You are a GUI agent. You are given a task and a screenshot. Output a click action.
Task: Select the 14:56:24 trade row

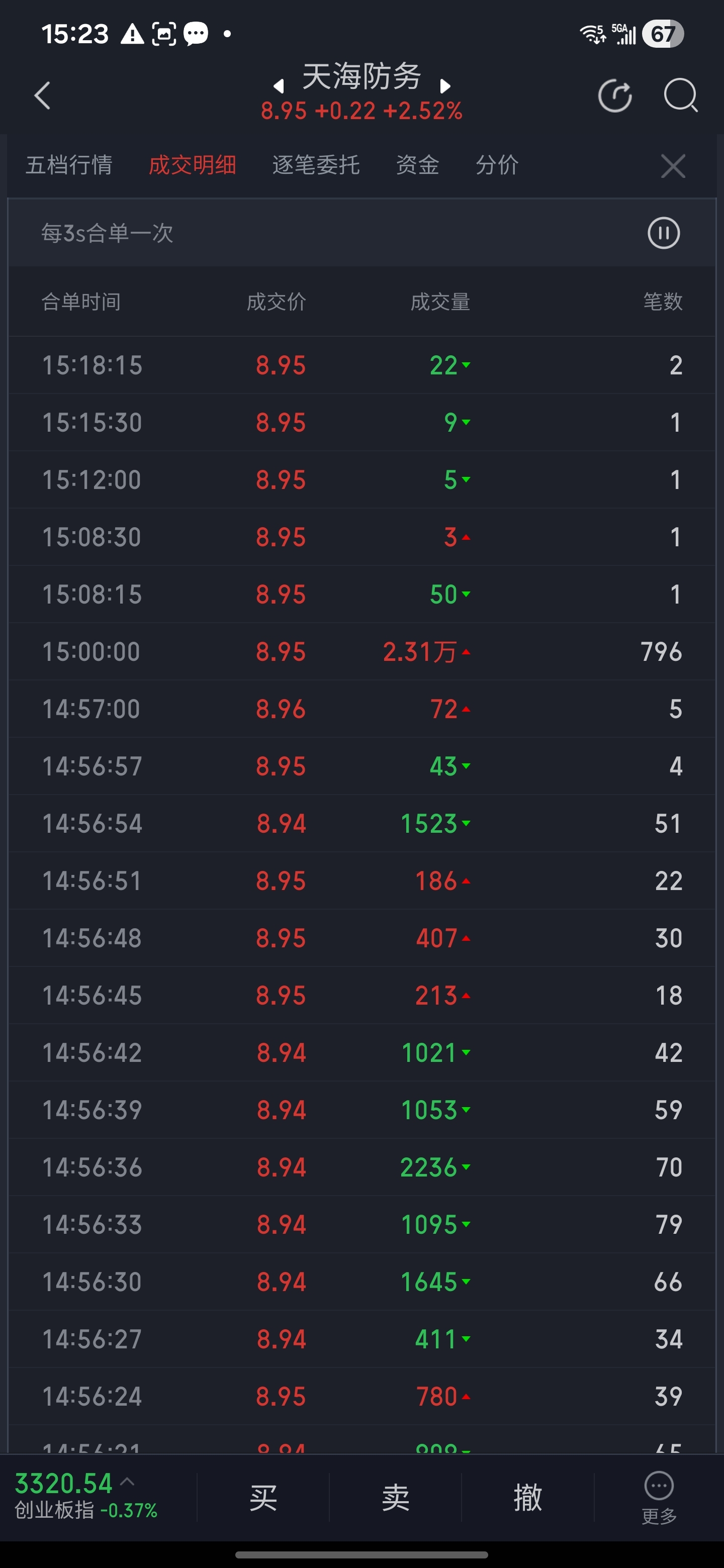tap(361, 1396)
